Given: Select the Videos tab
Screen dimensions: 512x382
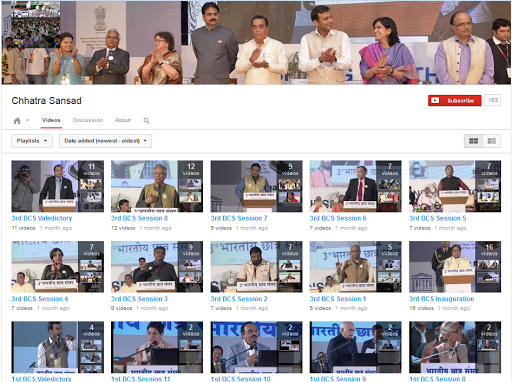Looking at the screenshot, I should 51,120.
